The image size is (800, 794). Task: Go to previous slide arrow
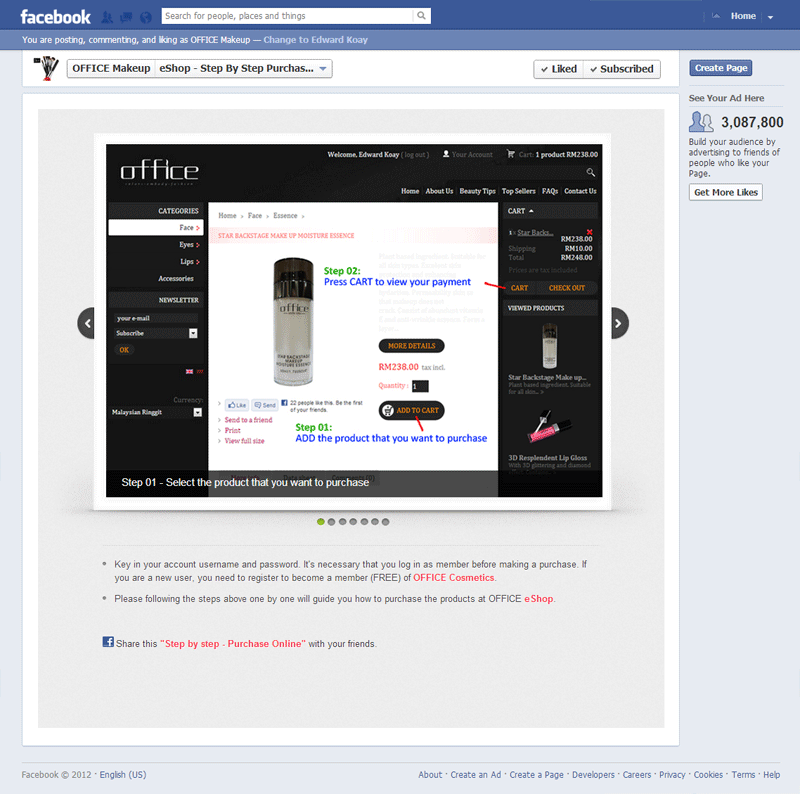[88, 322]
